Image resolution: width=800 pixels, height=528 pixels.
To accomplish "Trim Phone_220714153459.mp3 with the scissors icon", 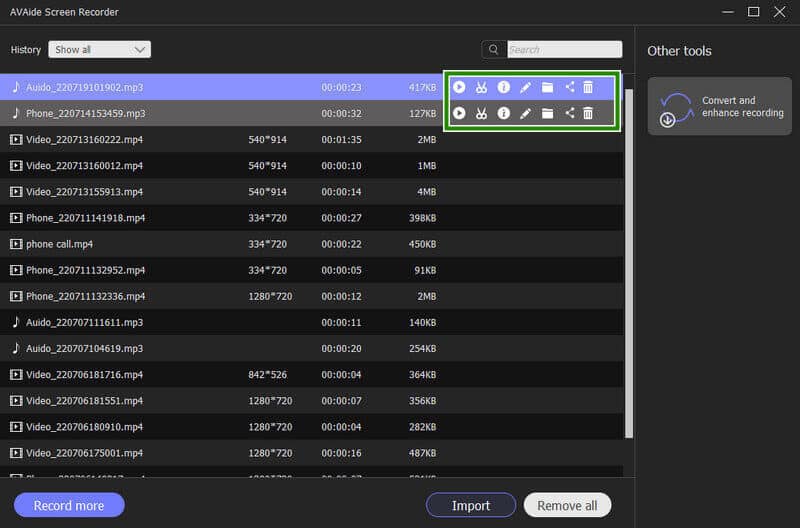I will click(481, 113).
